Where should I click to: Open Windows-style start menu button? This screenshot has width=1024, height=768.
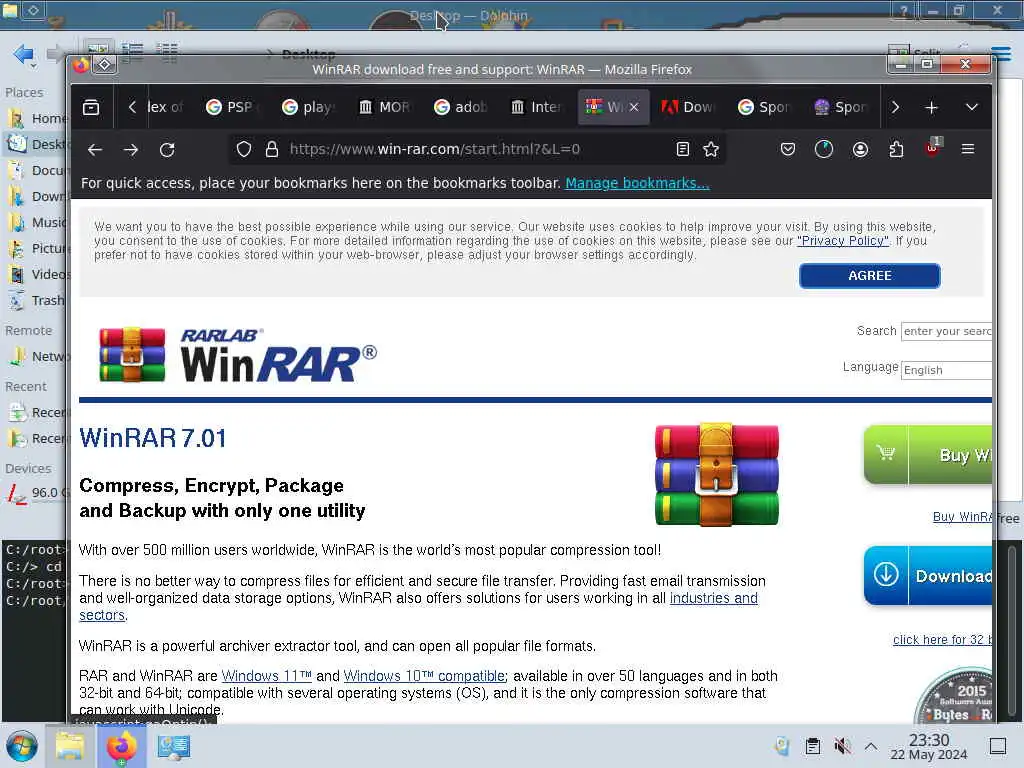(22, 746)
